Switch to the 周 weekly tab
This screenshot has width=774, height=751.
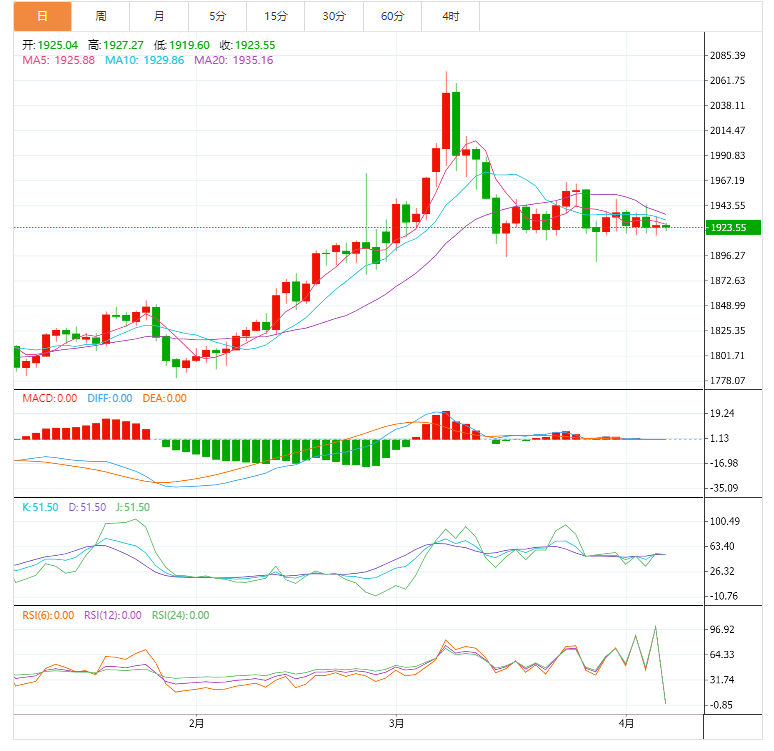(101, 16)
